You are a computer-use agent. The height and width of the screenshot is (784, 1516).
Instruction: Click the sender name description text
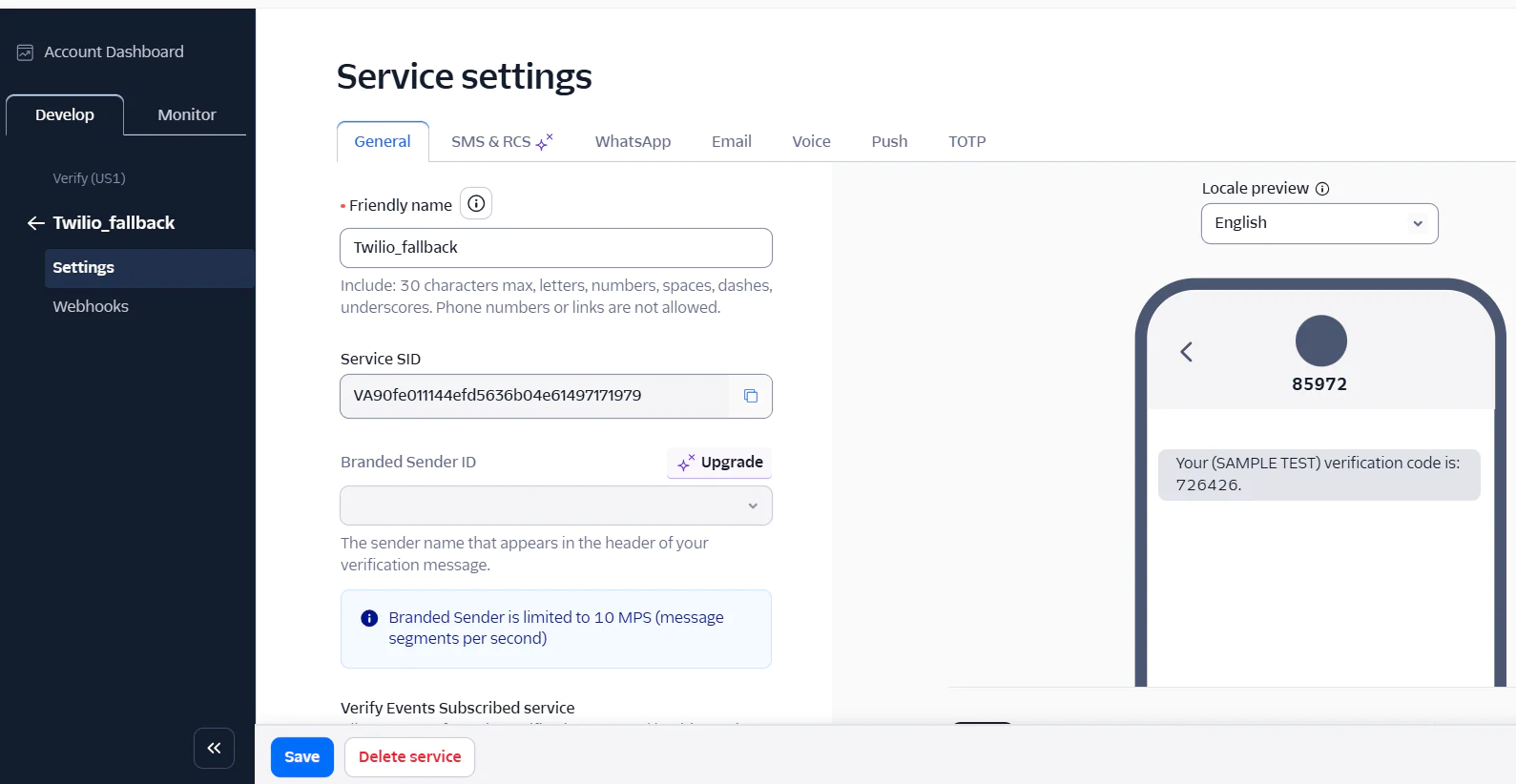pyautogui.click(x=524, y=554)
